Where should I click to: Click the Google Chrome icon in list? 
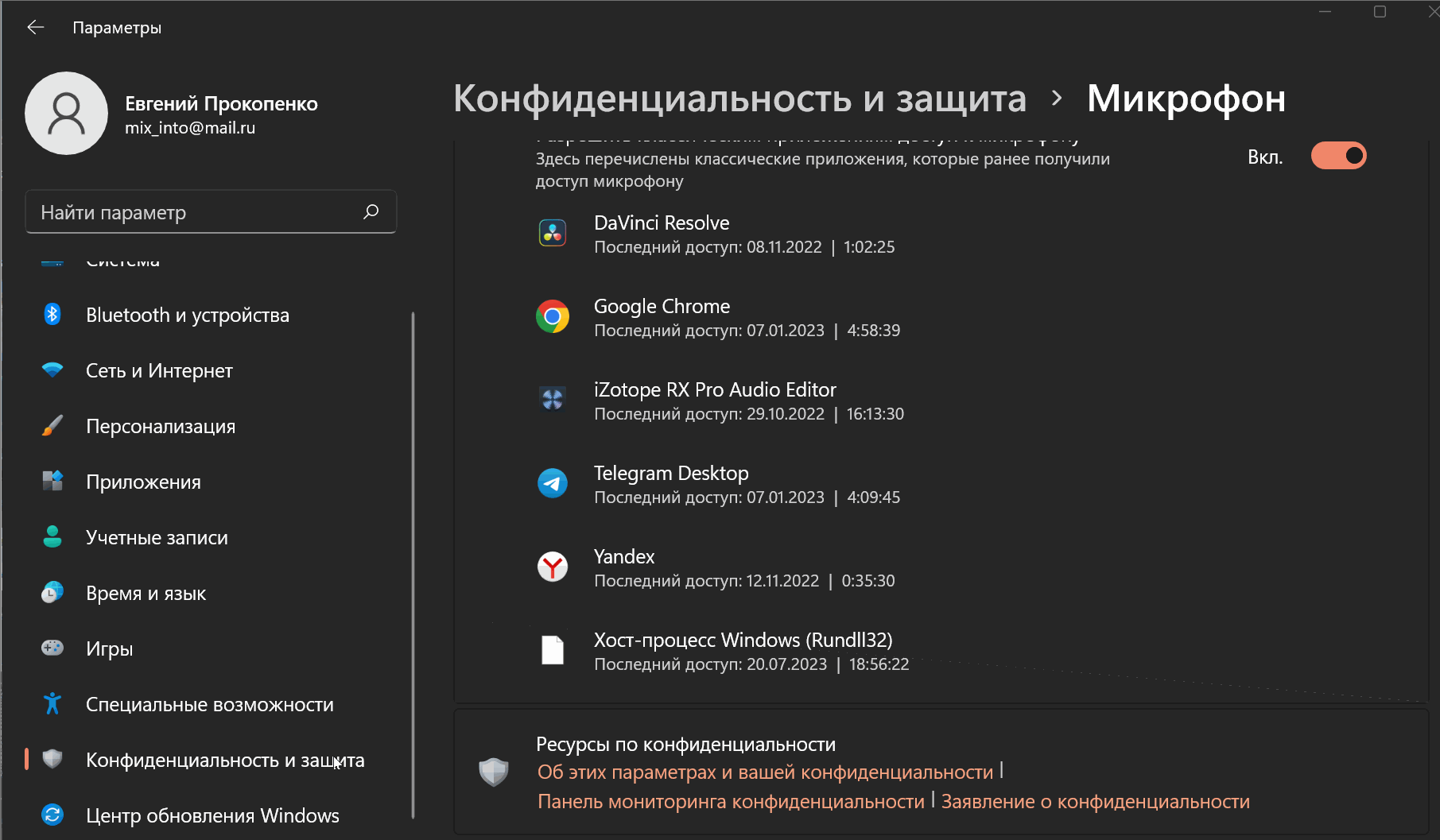point(552,317)
